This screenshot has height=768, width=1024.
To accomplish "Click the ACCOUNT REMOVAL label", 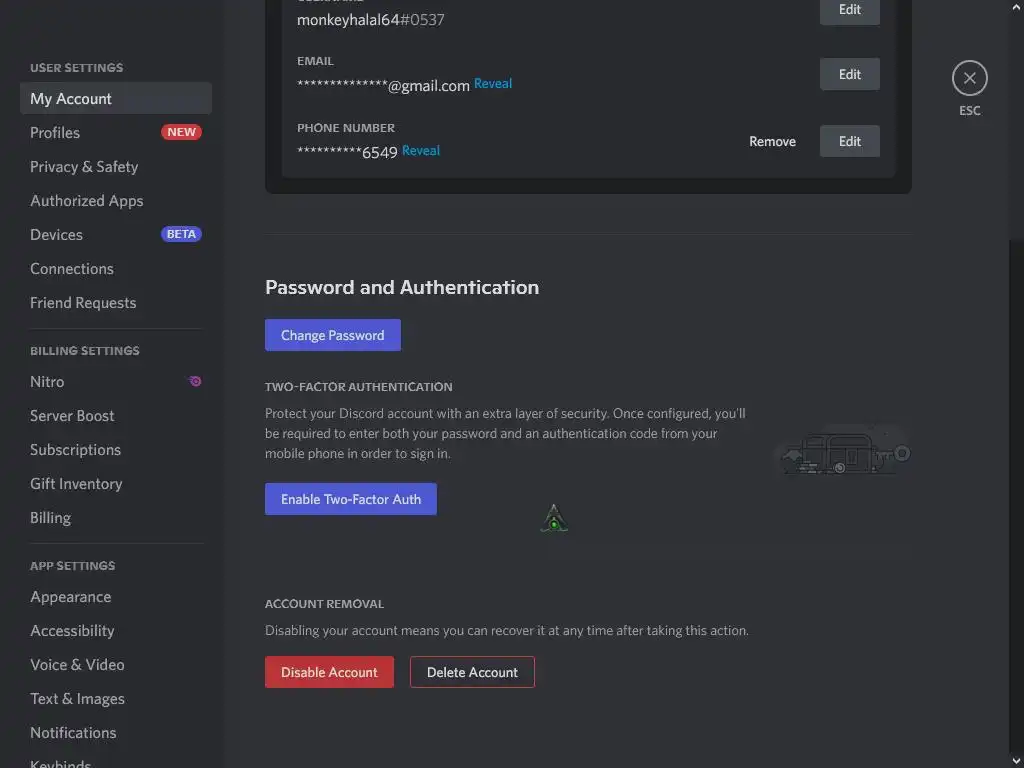I will [324, 604].
